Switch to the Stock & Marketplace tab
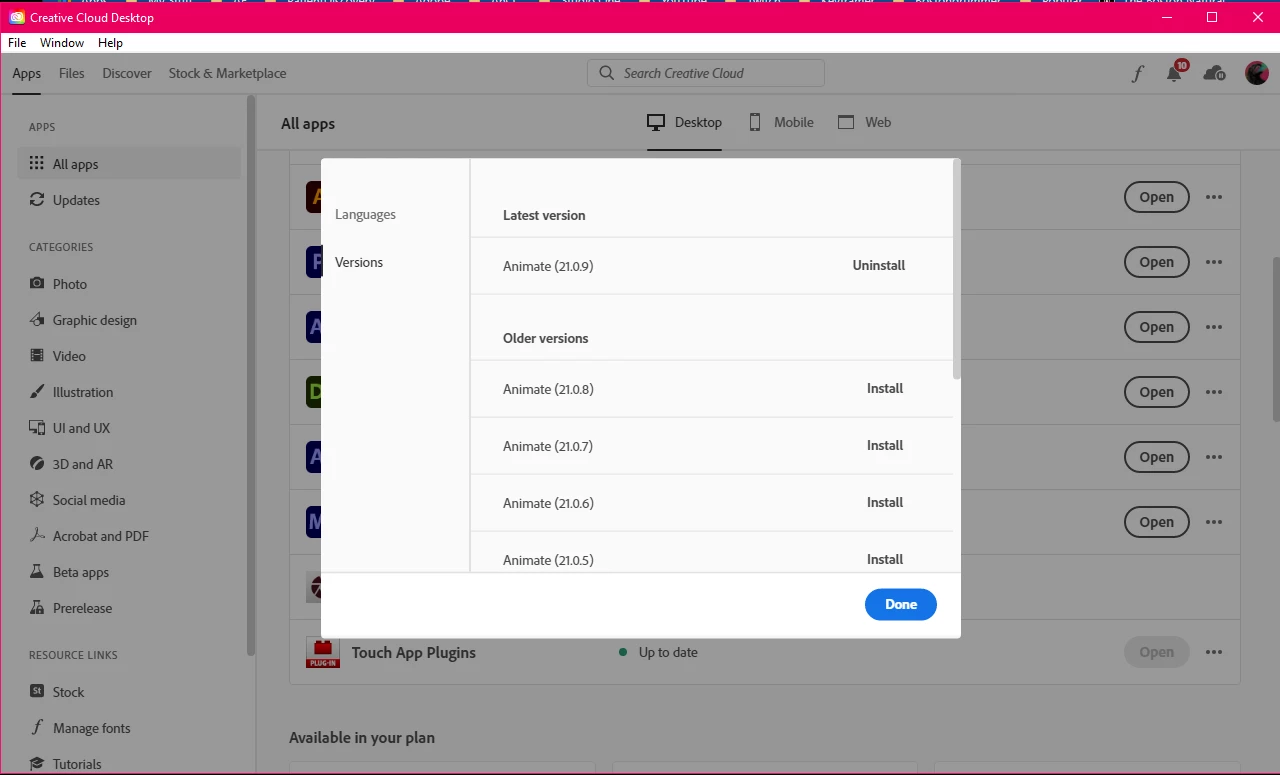 (227, 73)
